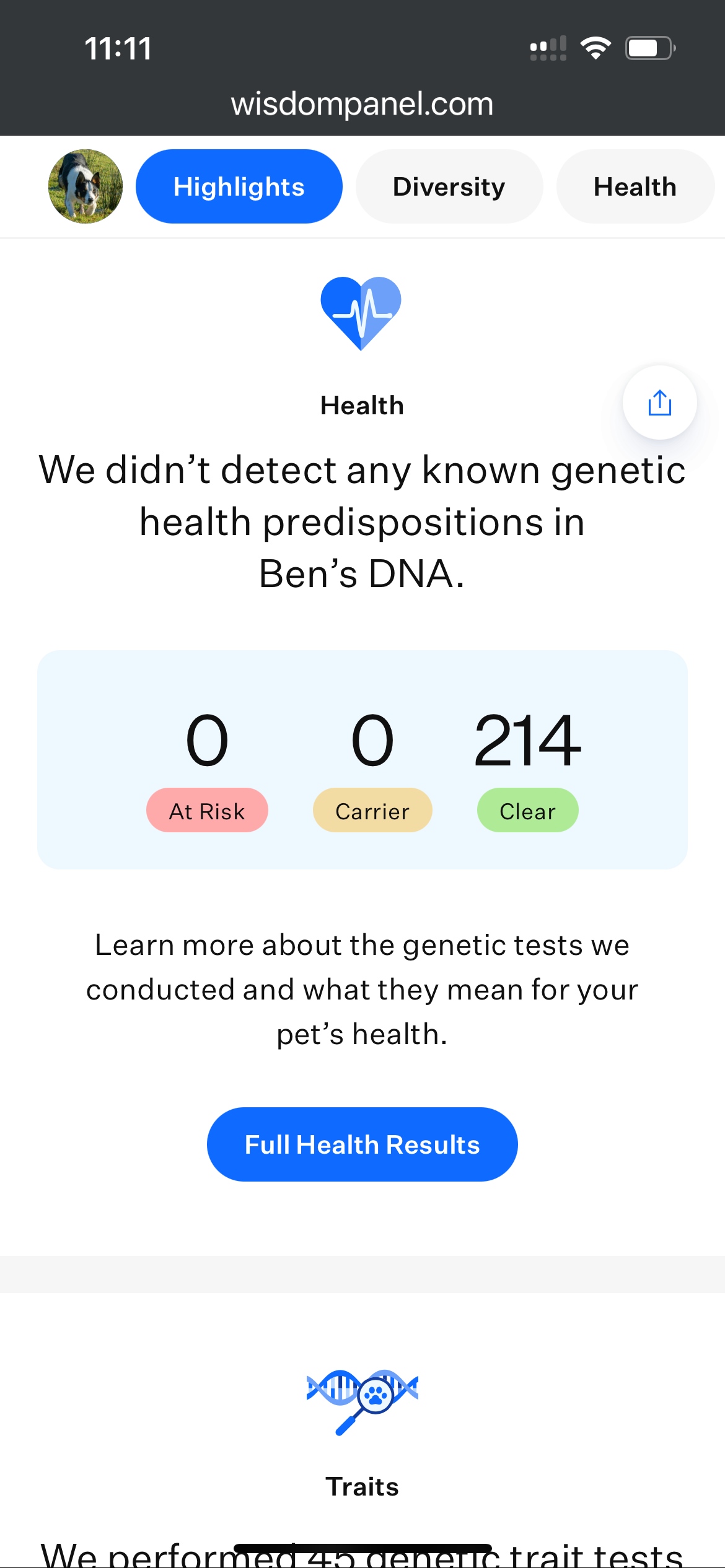The image size is (725, 1568).
Task: Tap the Wi-Fi status icon
Action: pyautogui.click(x=595, y=48)
